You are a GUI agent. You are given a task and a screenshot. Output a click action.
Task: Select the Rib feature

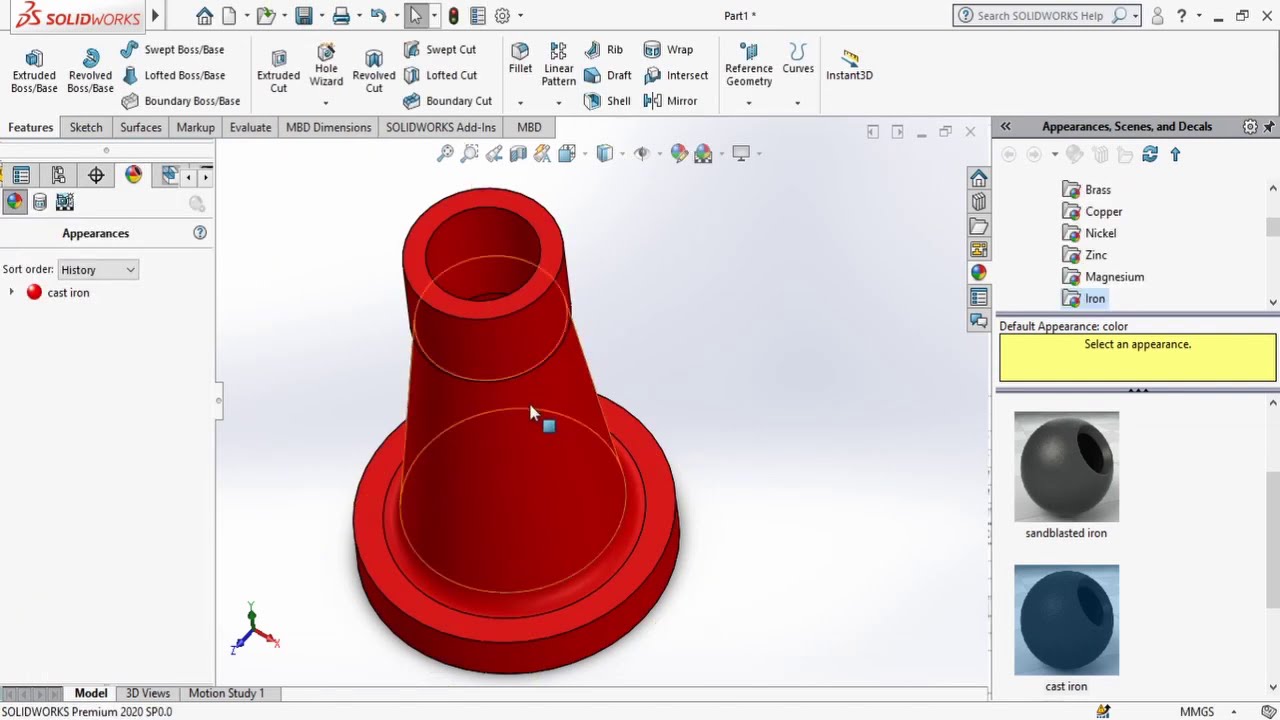click(604, 49)
